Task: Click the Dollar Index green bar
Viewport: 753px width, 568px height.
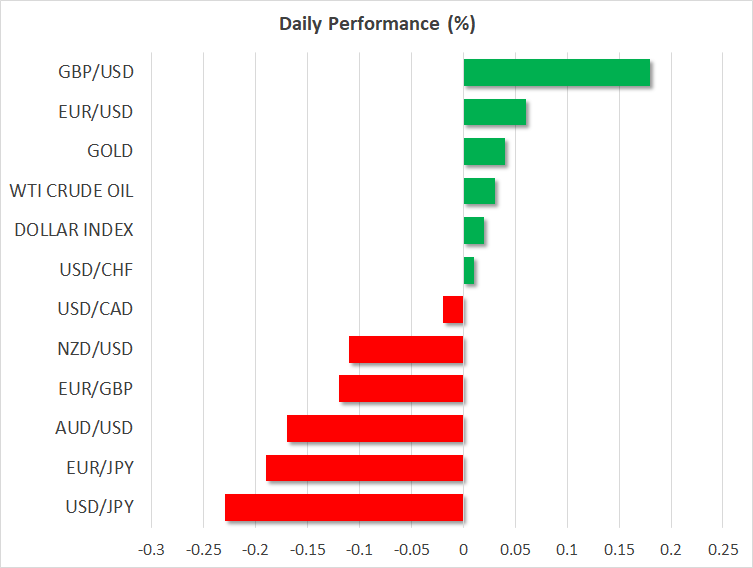Action: tap(474, 231)
